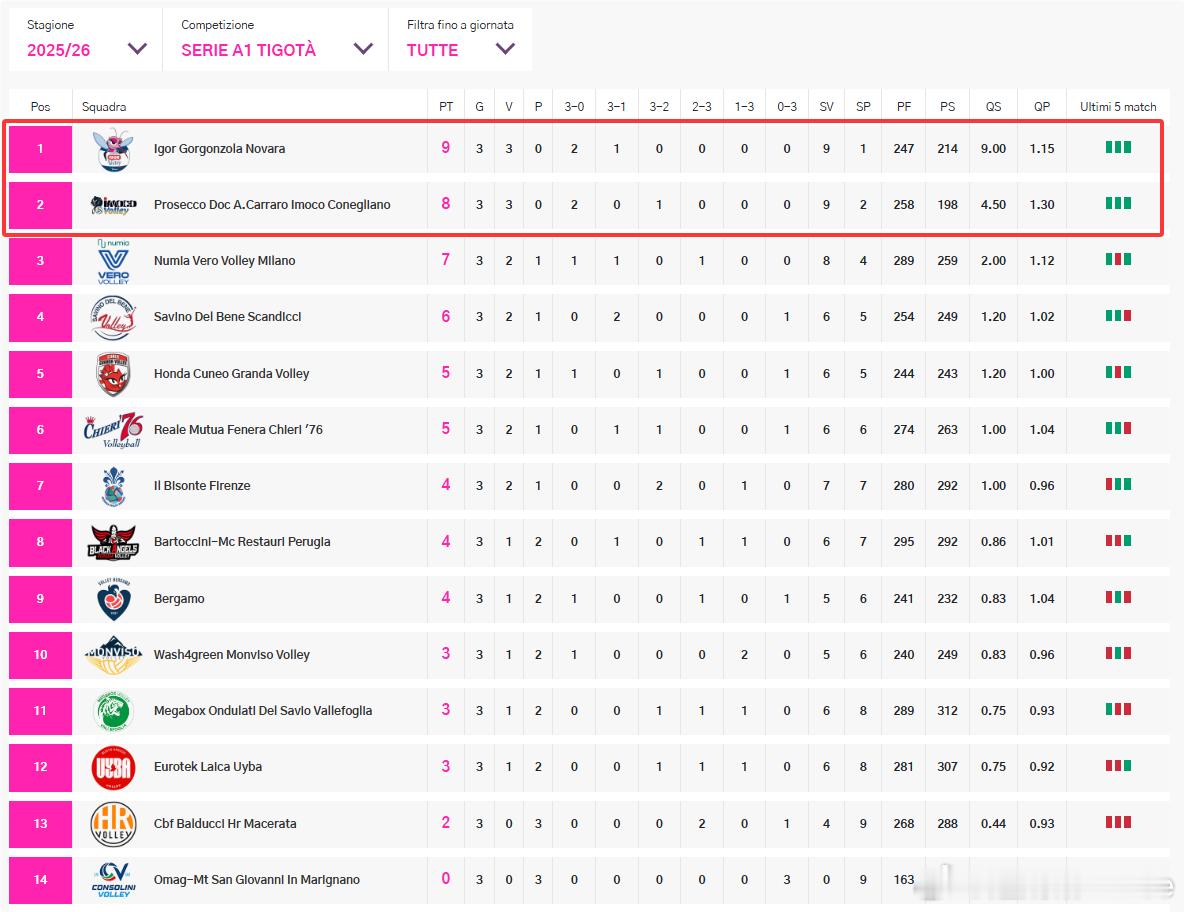1184x912 pixels.
Task: Click the Ultimi 5 match column header
Action: pos(1118,106)
